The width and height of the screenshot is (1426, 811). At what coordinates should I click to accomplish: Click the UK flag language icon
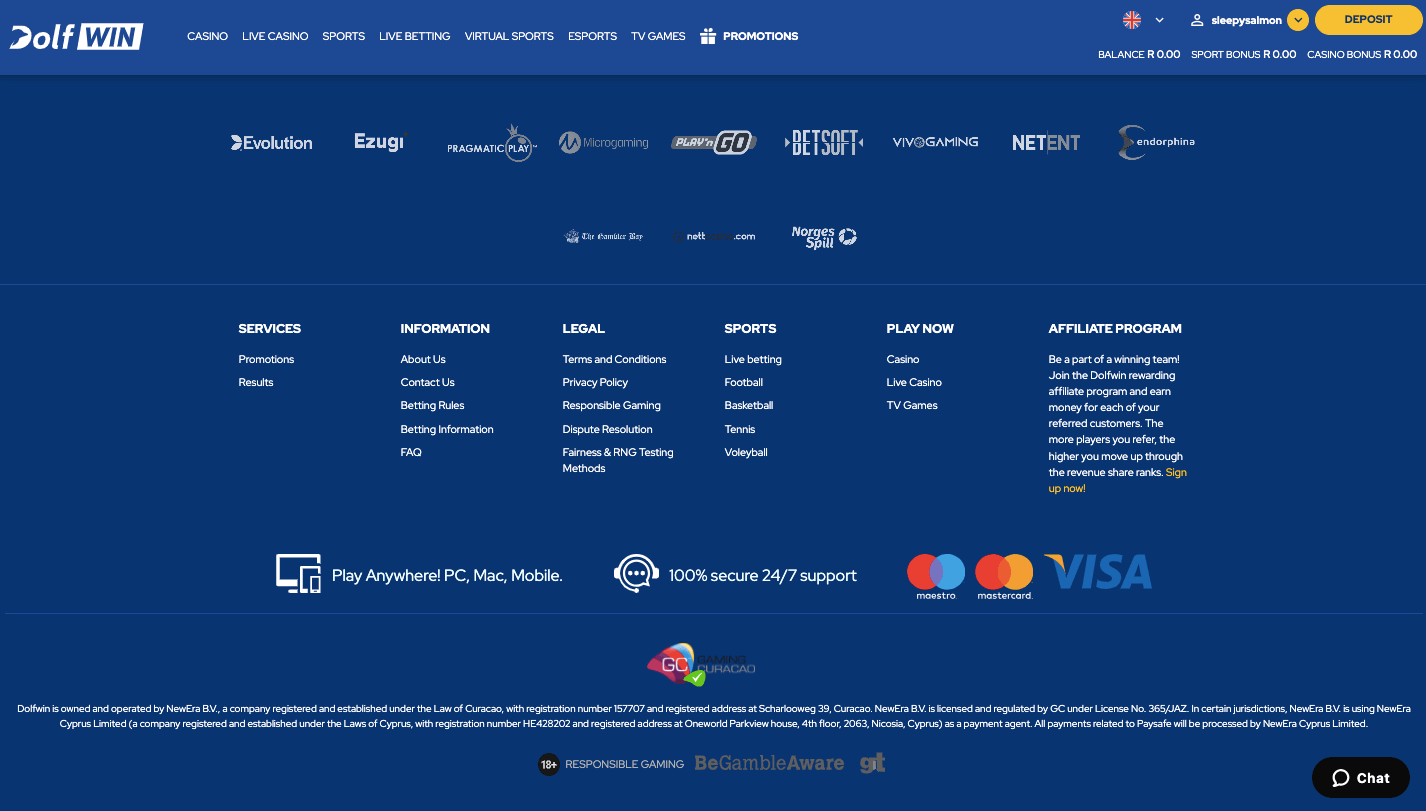point(1132,20)
